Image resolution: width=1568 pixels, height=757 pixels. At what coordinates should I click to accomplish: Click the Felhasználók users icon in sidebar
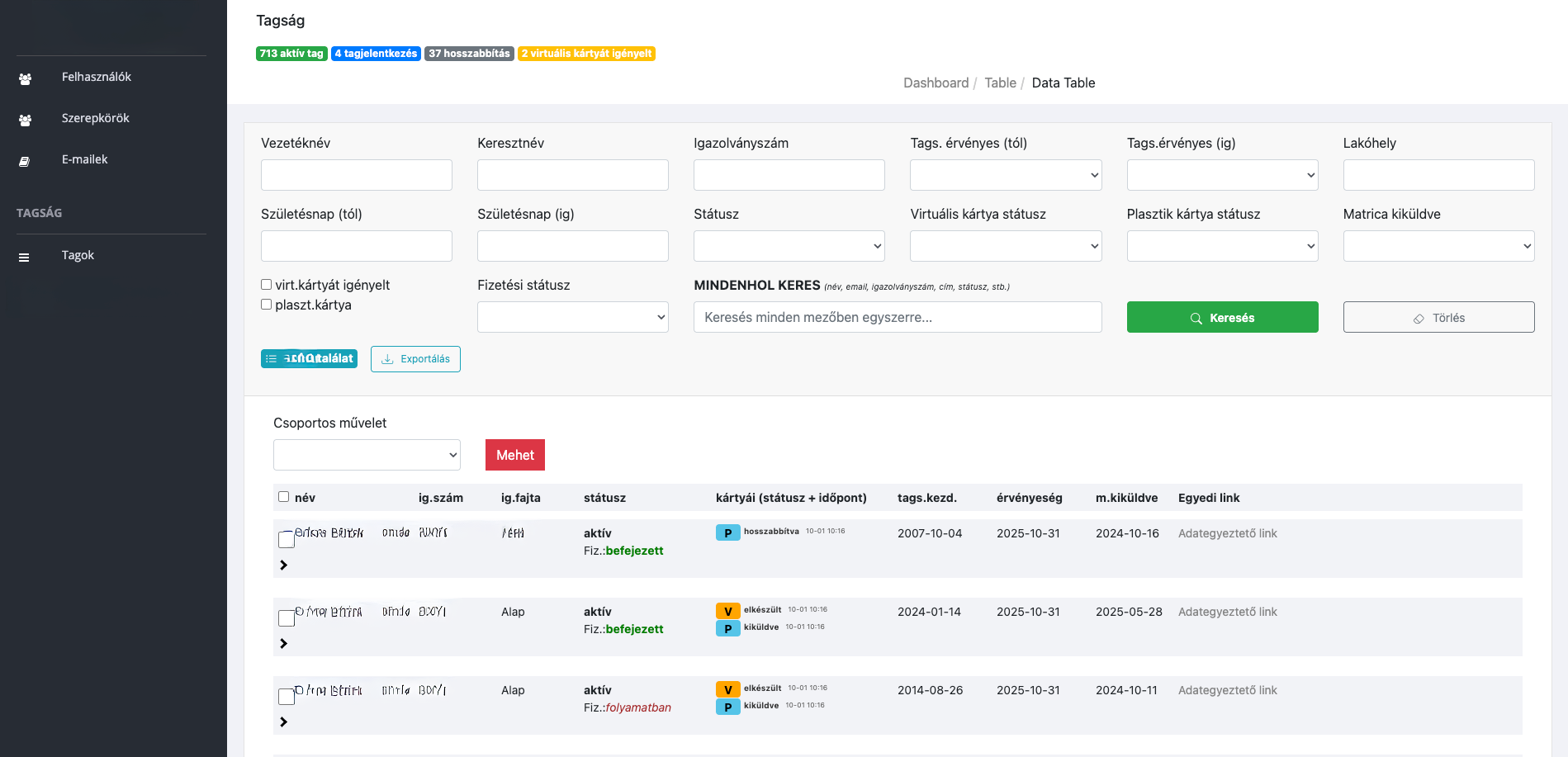coord(25,79)
